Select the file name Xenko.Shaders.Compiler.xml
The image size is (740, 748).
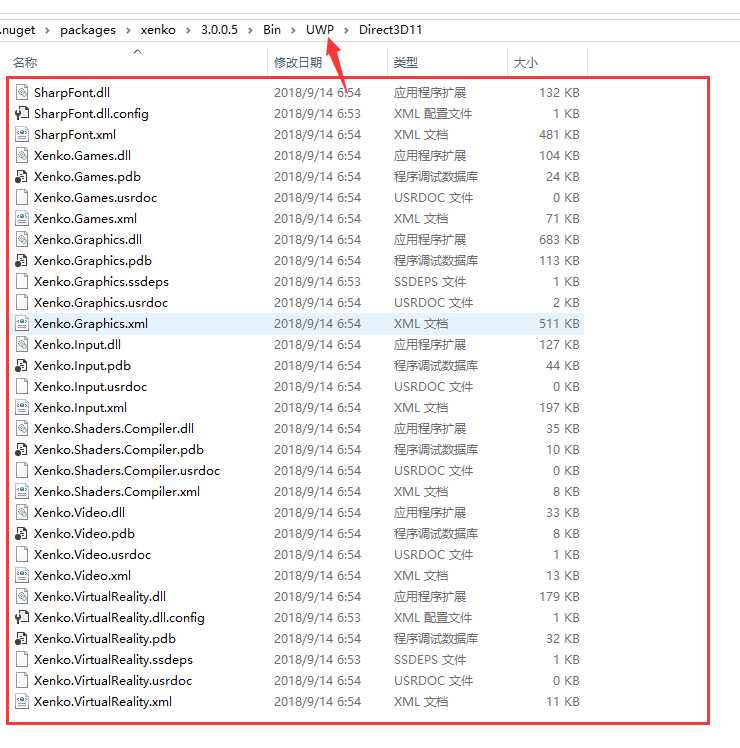117,492
